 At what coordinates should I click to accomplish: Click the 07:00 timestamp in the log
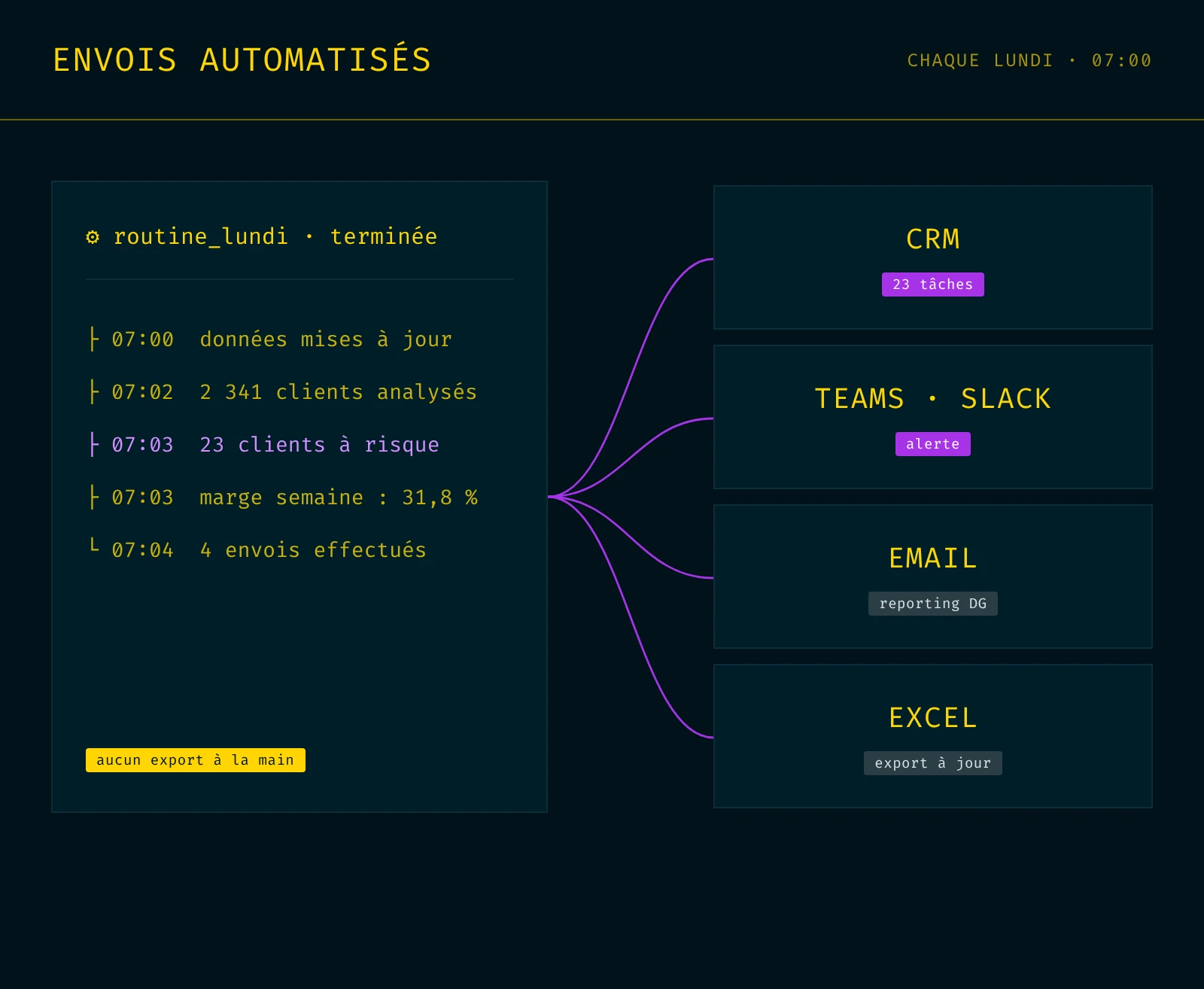(142, 339)
